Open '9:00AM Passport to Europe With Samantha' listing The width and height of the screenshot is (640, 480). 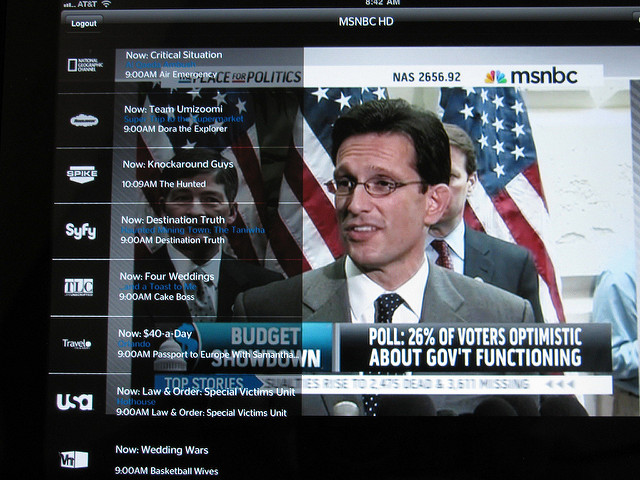[209, 354]
